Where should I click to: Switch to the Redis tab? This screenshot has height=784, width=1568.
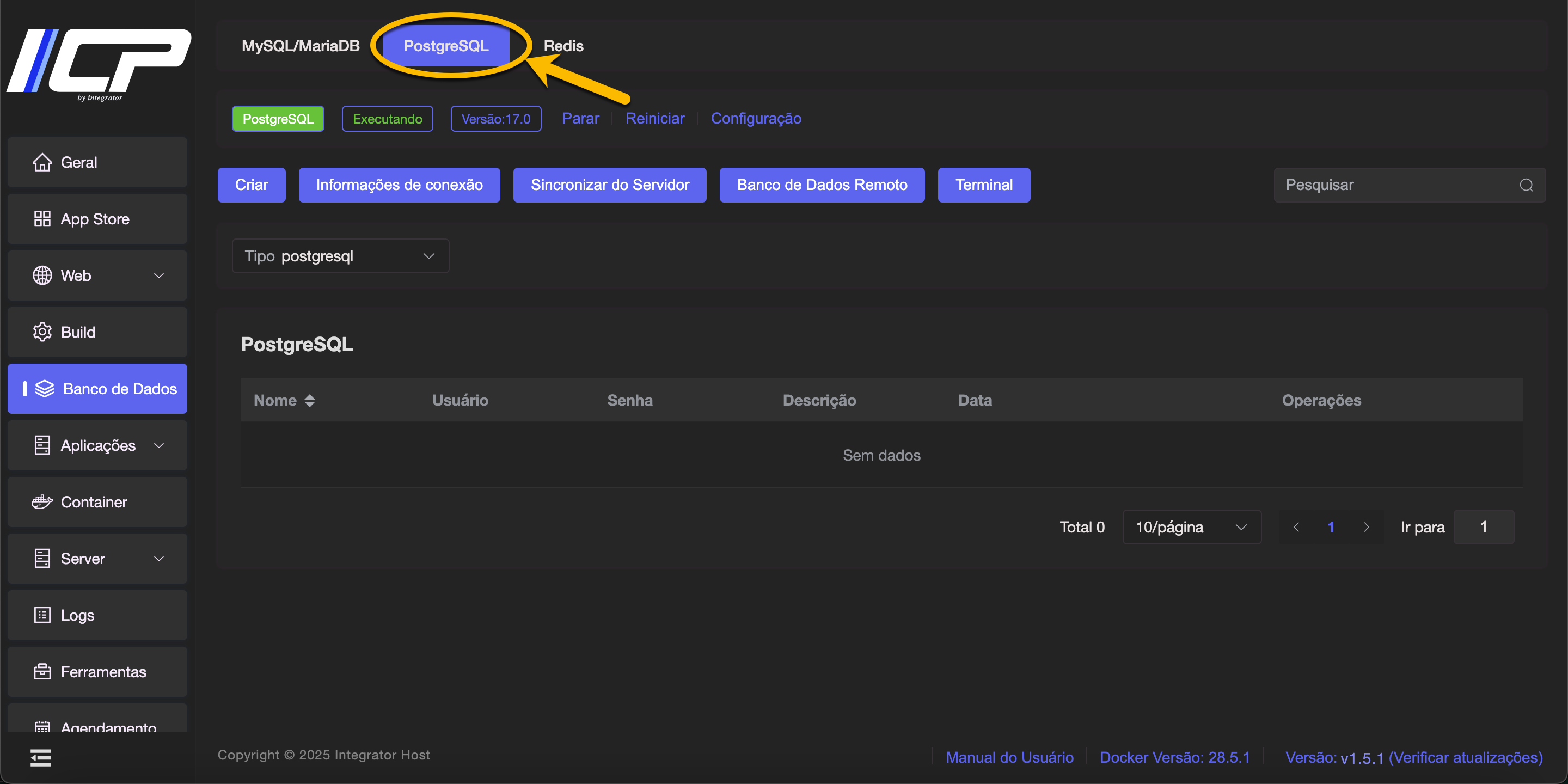pos(562,46)
